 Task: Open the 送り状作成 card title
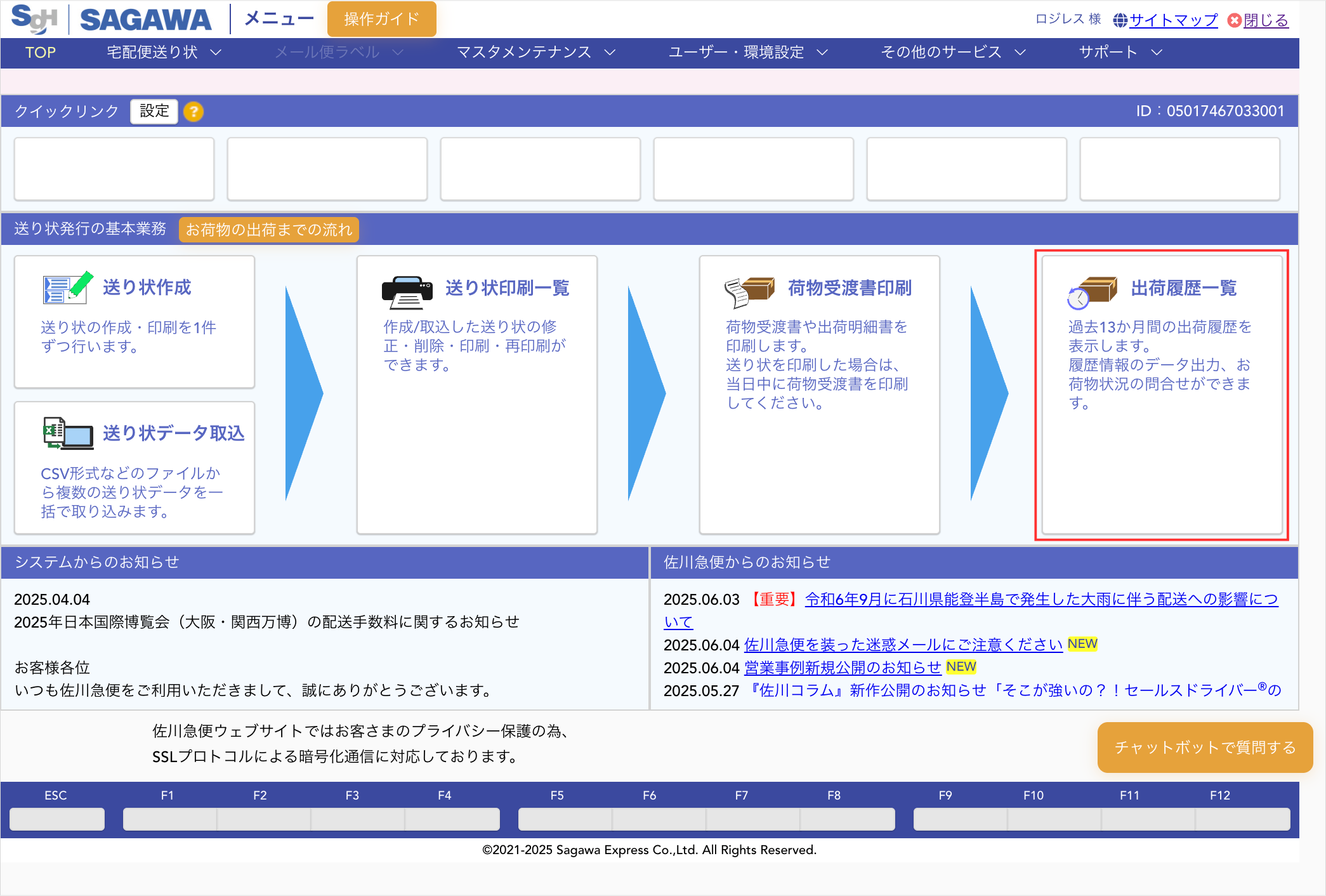(147, 287)
